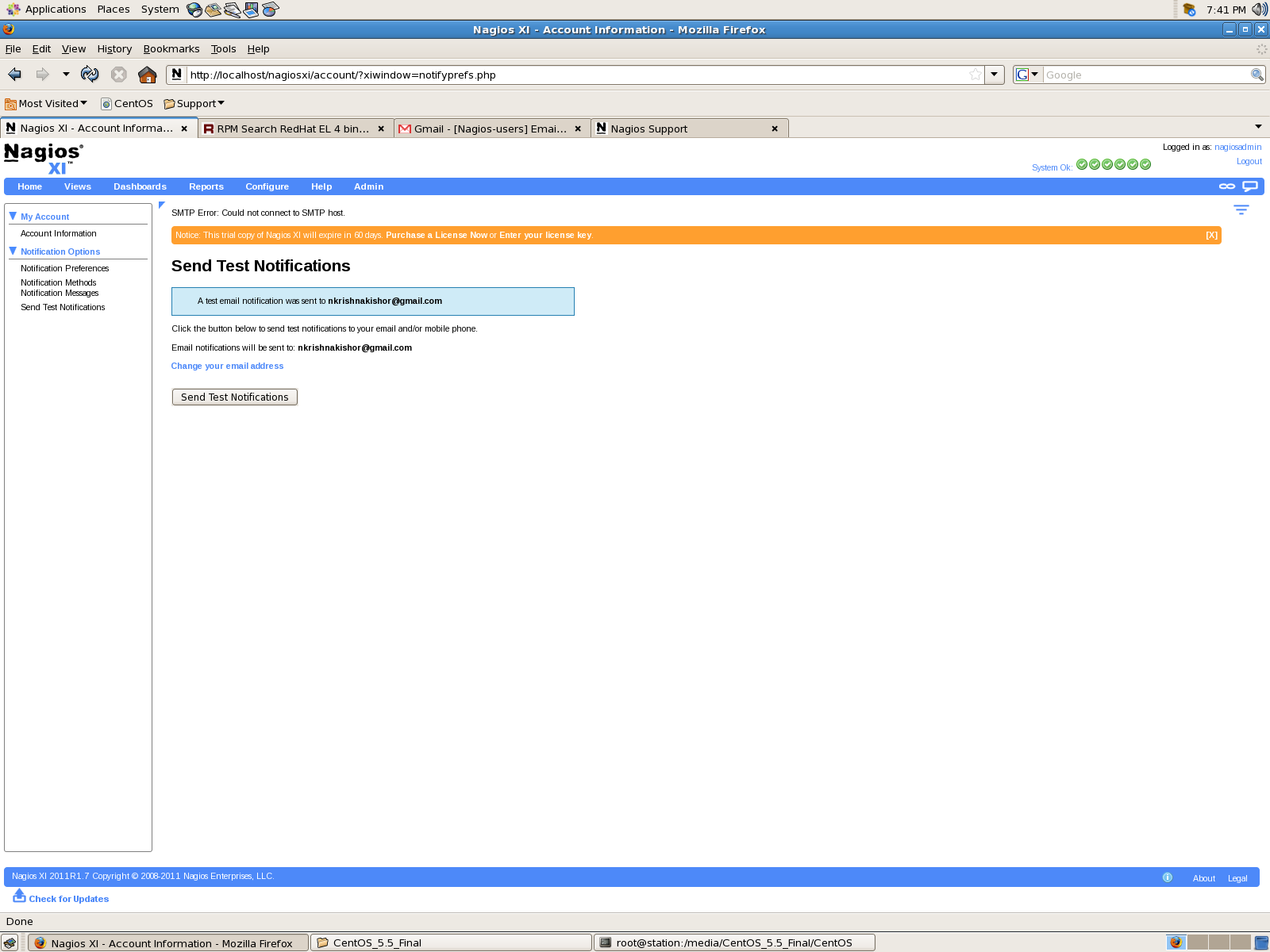Click the Check for Updates link
This screenshot has width=1270, height=952.
(69, 899)
